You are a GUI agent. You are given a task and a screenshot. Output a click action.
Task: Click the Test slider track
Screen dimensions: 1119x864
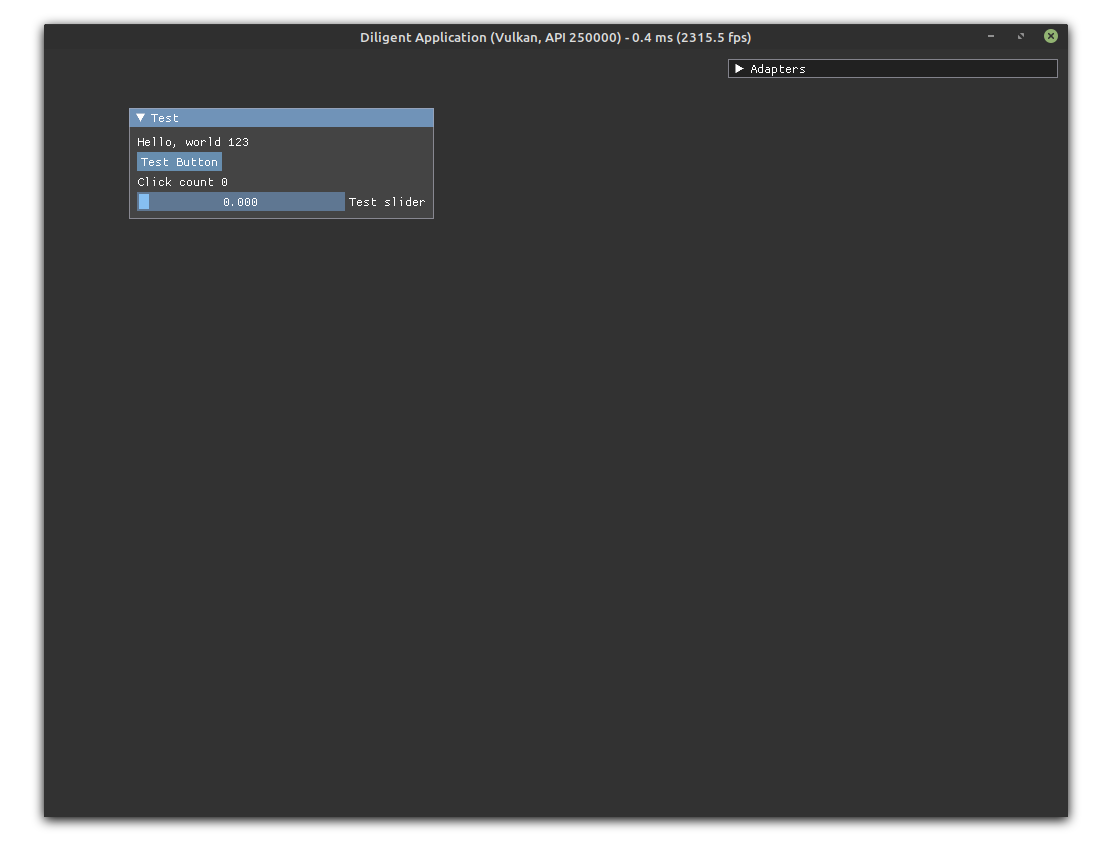(241, 202)
